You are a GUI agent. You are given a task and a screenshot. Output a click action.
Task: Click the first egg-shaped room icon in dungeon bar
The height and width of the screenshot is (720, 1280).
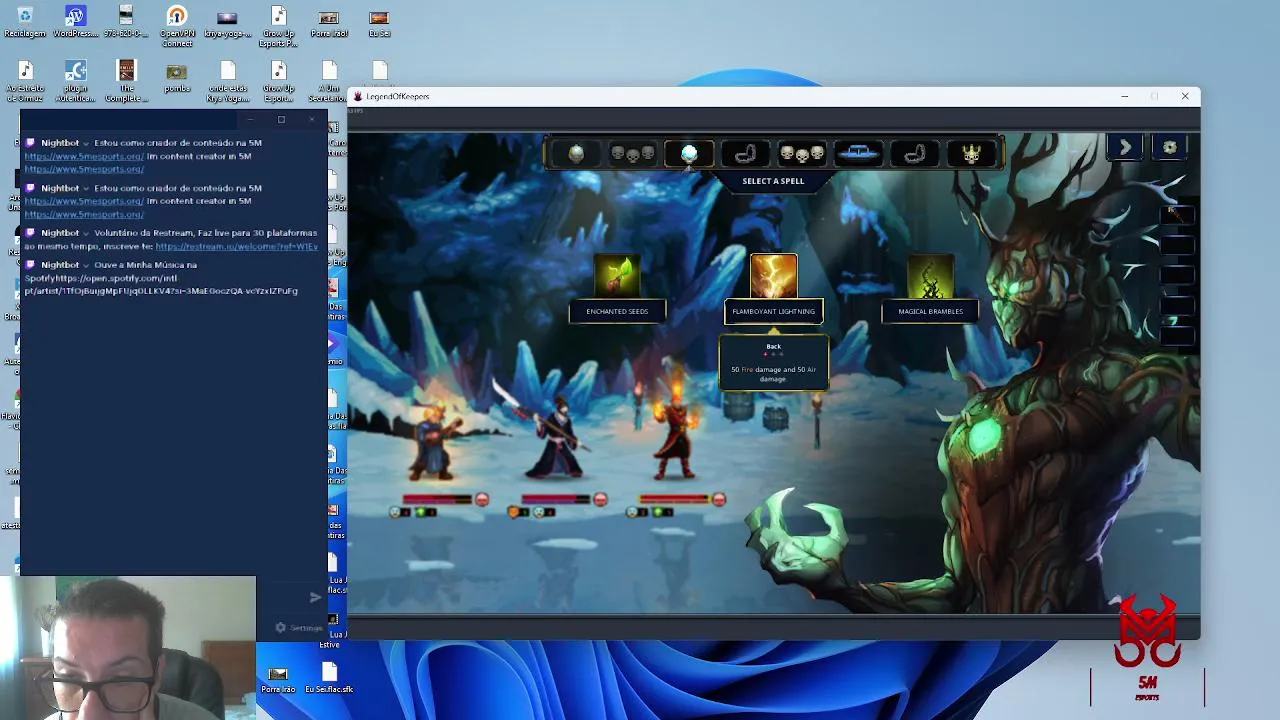pyautogui.click(x=576, y=153)
